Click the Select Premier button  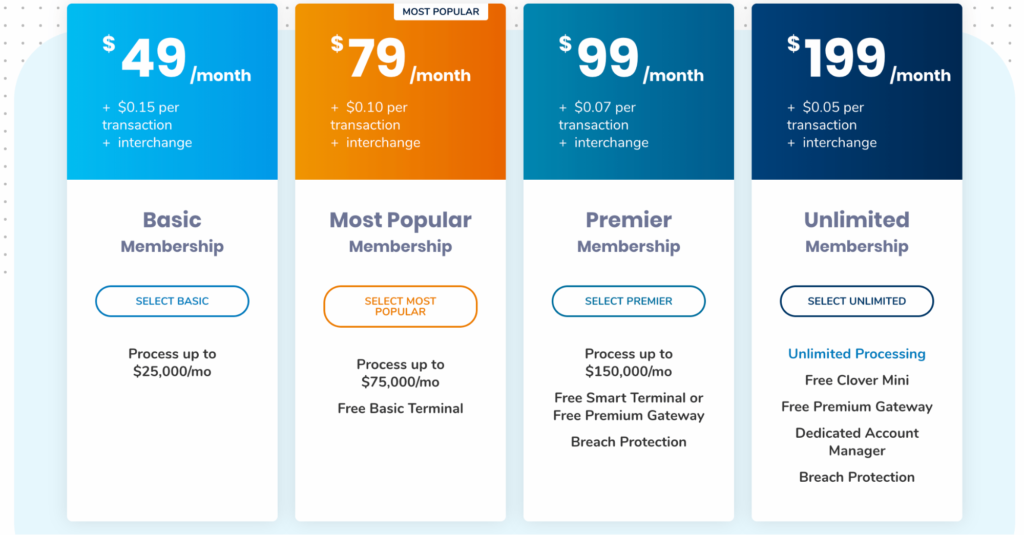(628, 301)
